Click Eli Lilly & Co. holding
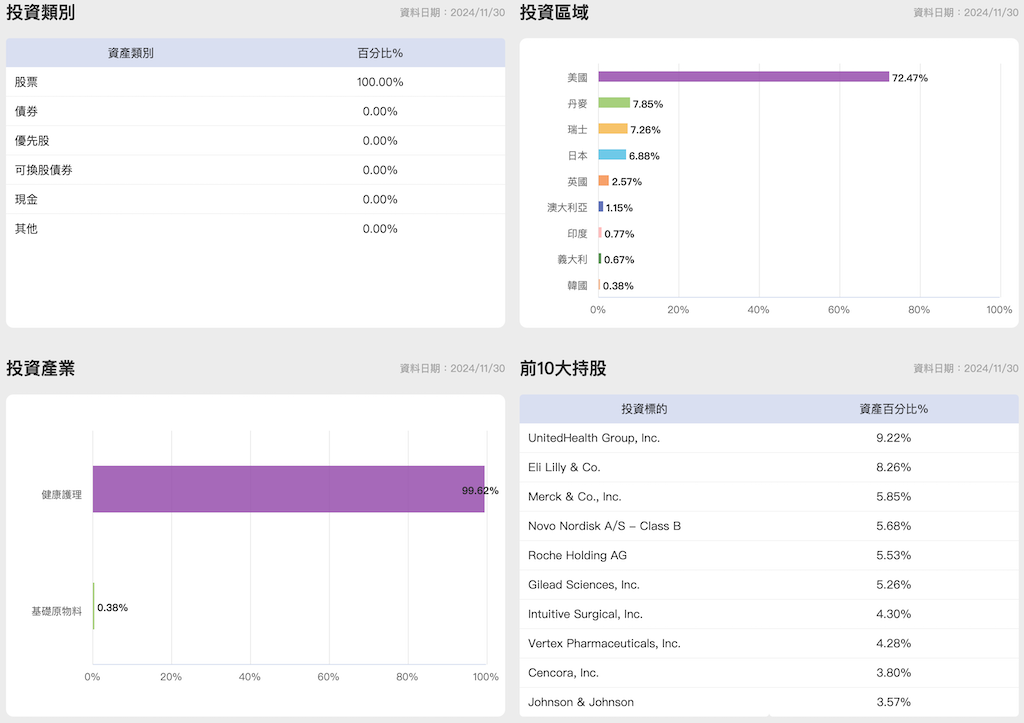Screen dimensions: 1024x723 coord(564,467)
